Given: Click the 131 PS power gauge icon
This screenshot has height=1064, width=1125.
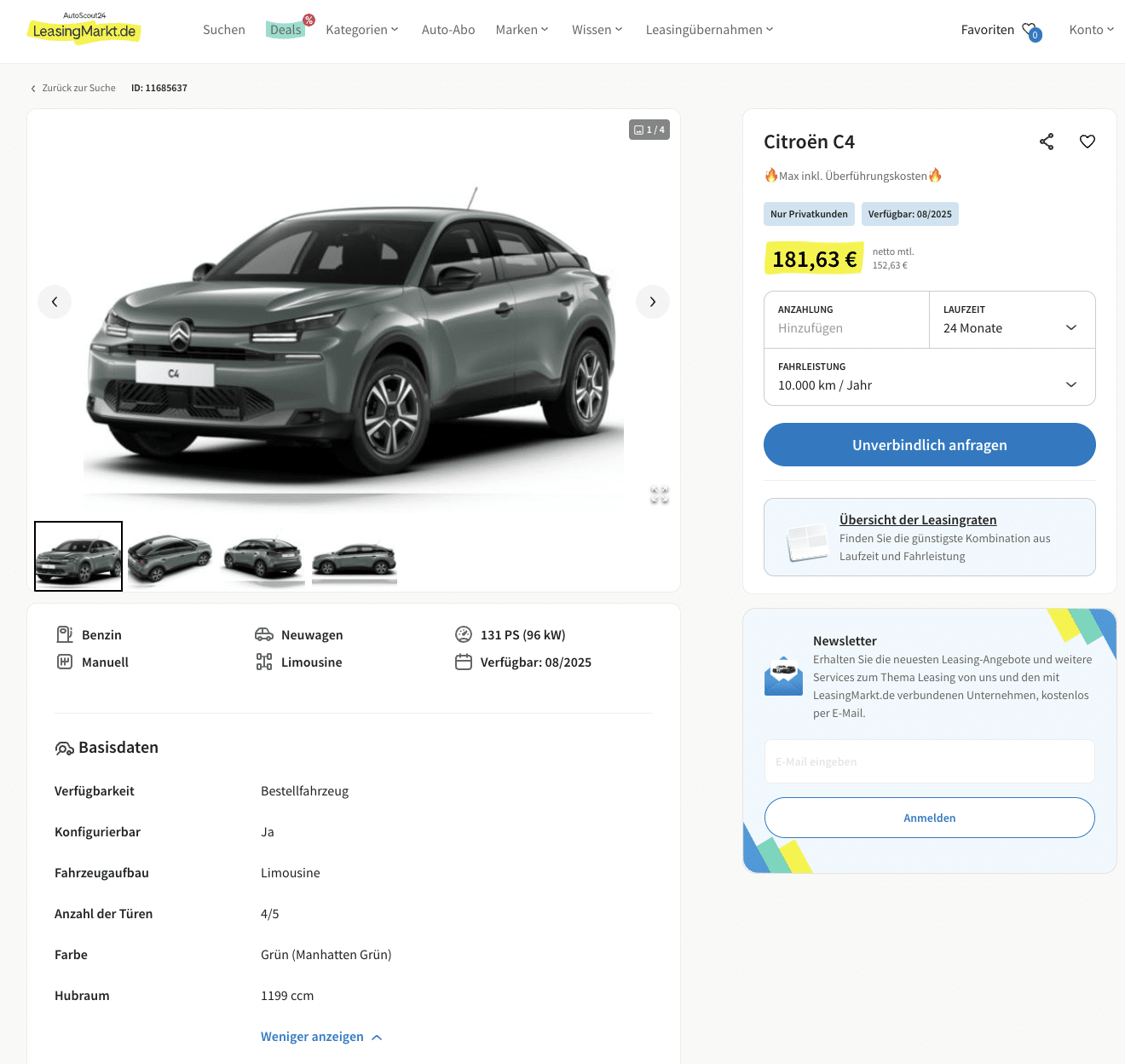Looking at the screenshot, I should pyautogui.click(x=464, y=634).
